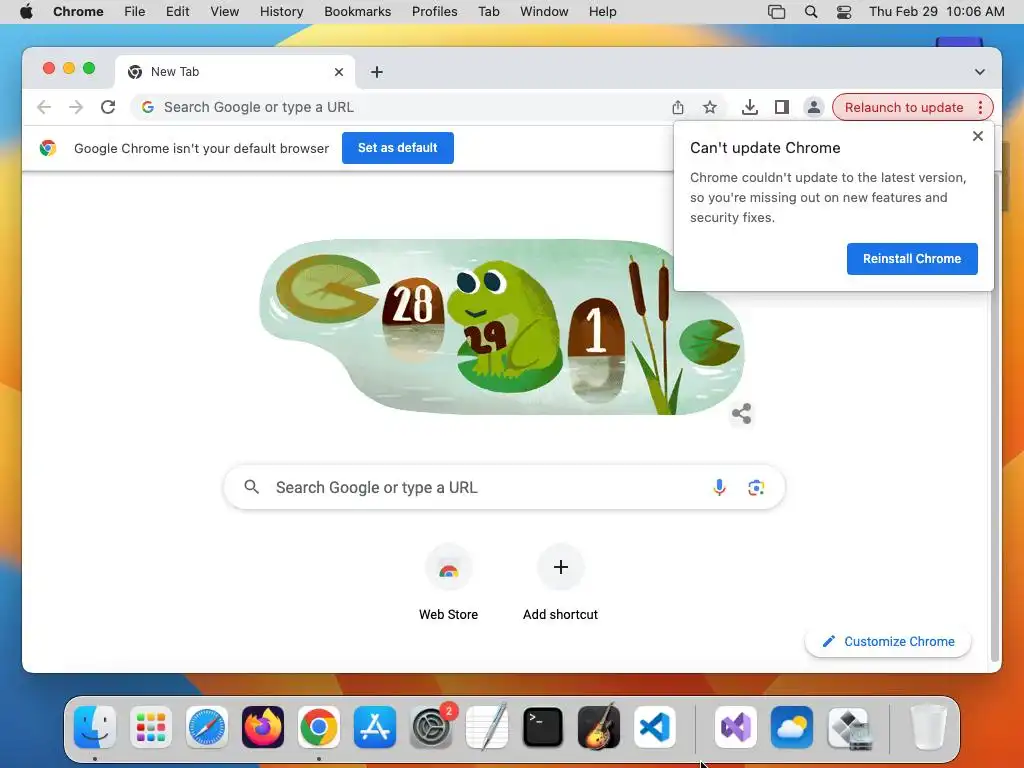Launch Visual Studio Code from Dock
The width and height of the screenshot is (1024, 768).
tap(655, 727)
